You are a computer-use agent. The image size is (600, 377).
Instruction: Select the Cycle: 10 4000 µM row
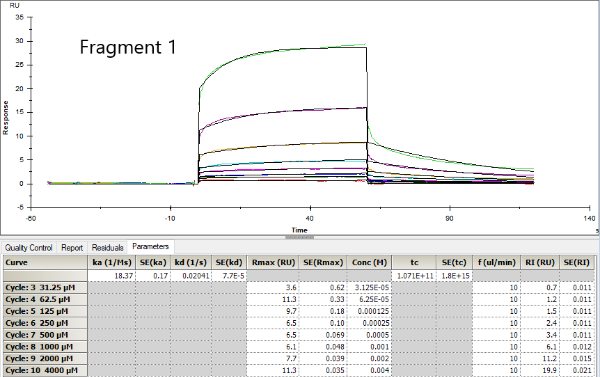pos(299,370)
